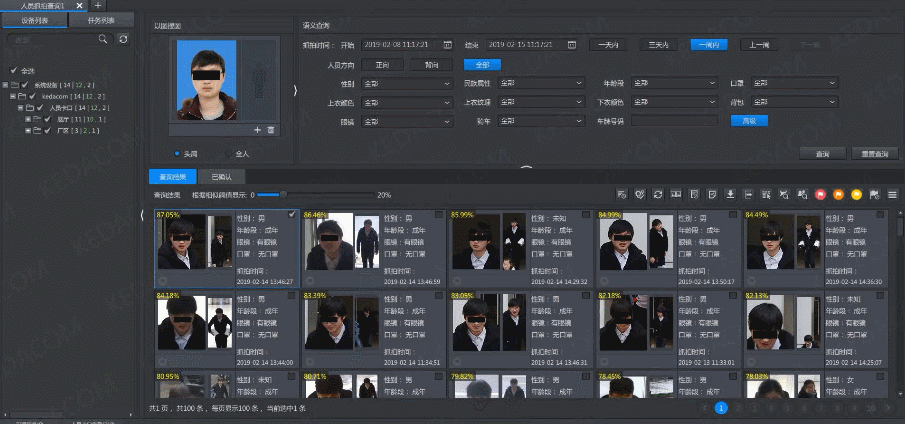
Task: Click the orange flag marker icon
Action: click(x=838, y=195)
